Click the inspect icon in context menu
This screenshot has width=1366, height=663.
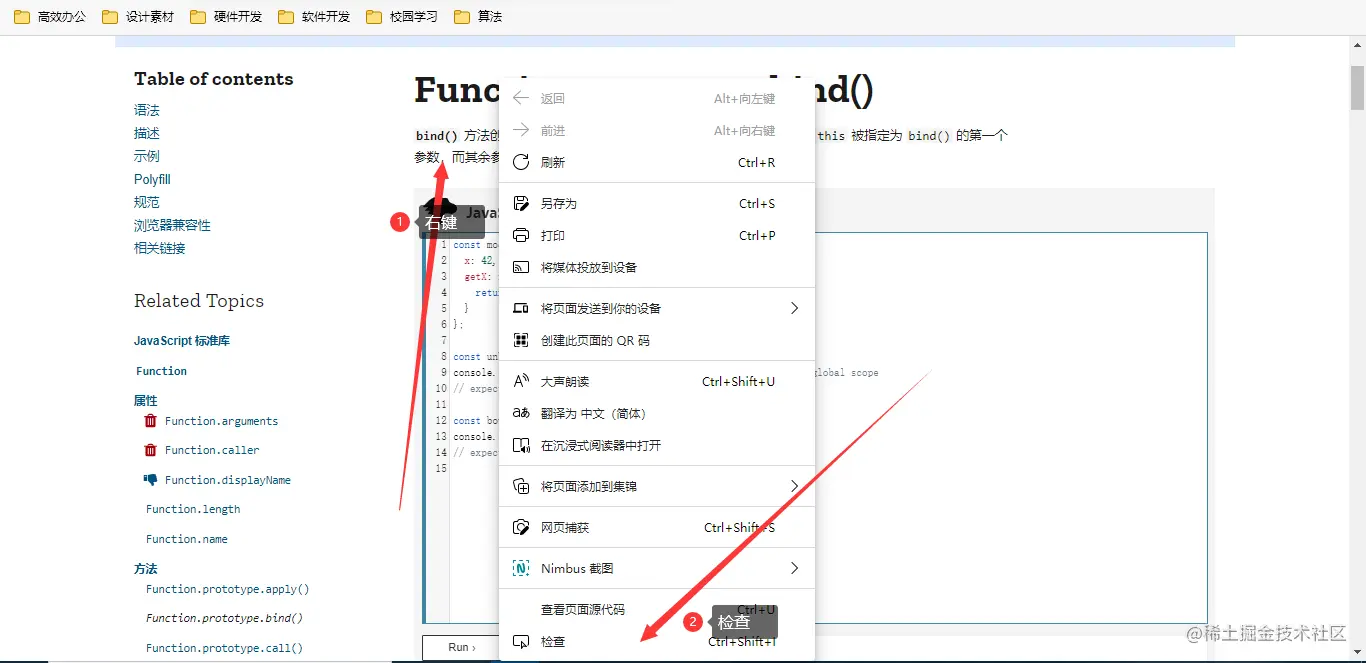[x=520, y=641]
